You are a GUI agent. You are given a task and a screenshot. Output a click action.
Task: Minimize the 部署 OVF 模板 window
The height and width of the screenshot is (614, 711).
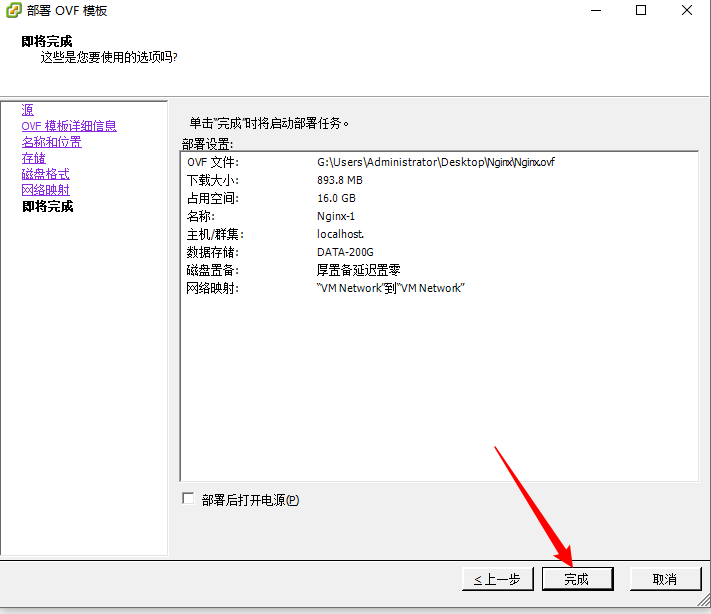pyautogui.click(x=596, y=10)
